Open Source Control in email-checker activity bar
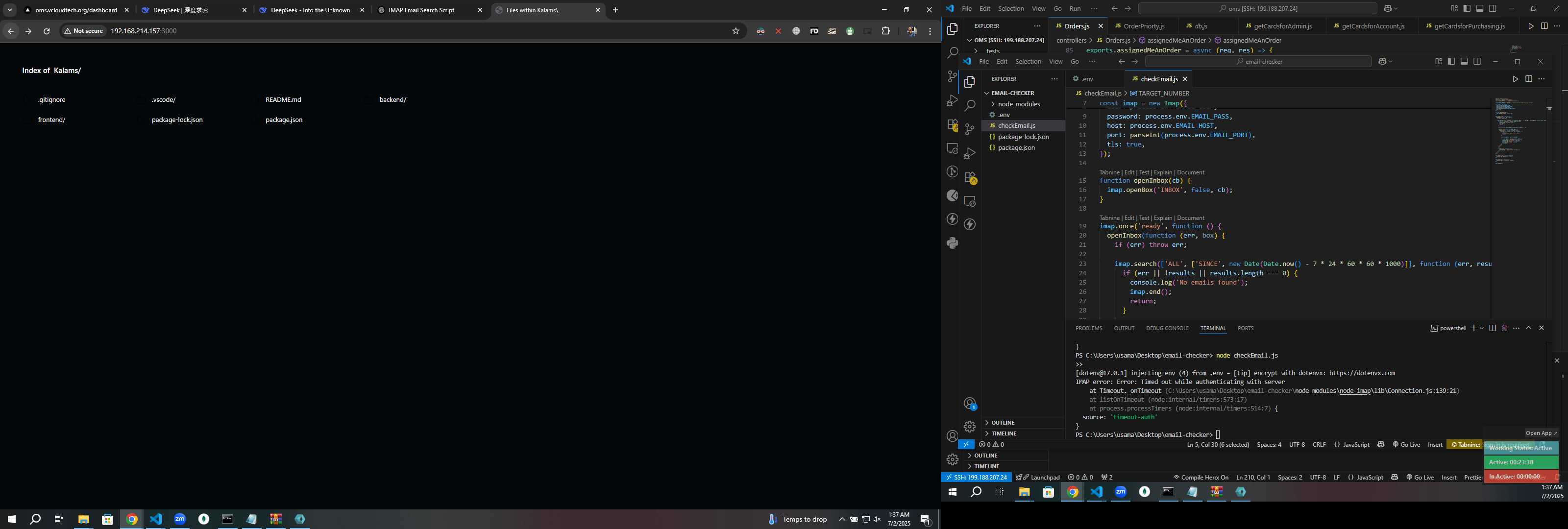Viewport: 1568px width, 529px height. (970, 130)
